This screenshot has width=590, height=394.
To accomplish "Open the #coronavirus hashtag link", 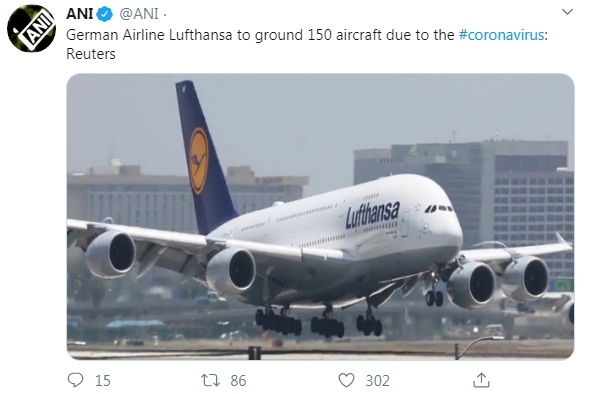I will (501, 35).
